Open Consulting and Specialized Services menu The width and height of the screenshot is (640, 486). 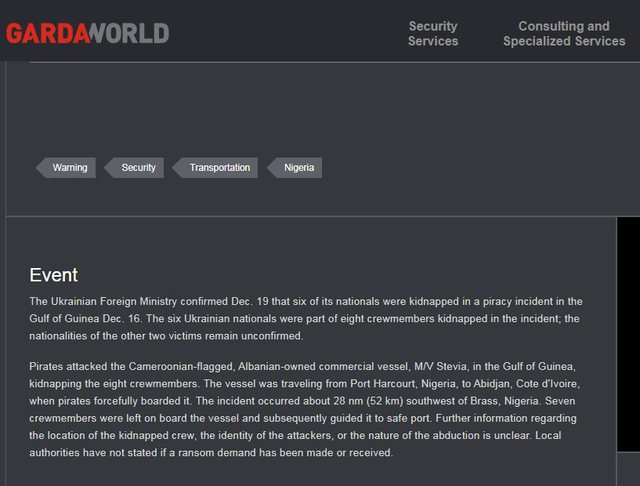click(x=564, y=33)
